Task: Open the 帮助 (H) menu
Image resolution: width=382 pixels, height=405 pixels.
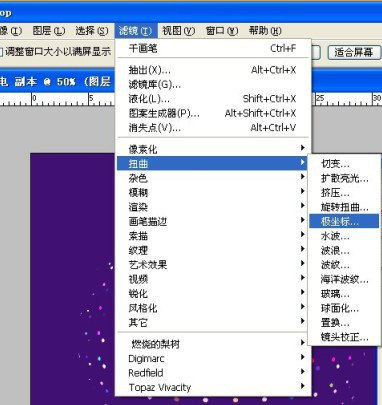Action: click(x=265, y=31)
